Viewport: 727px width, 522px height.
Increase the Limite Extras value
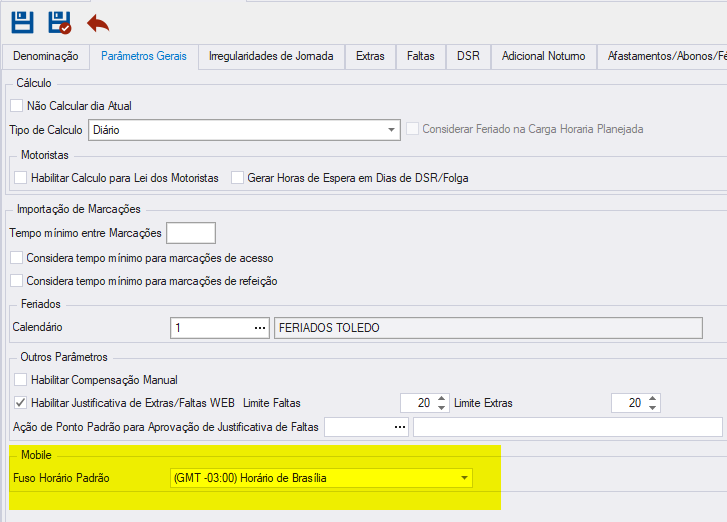point(652,398)
